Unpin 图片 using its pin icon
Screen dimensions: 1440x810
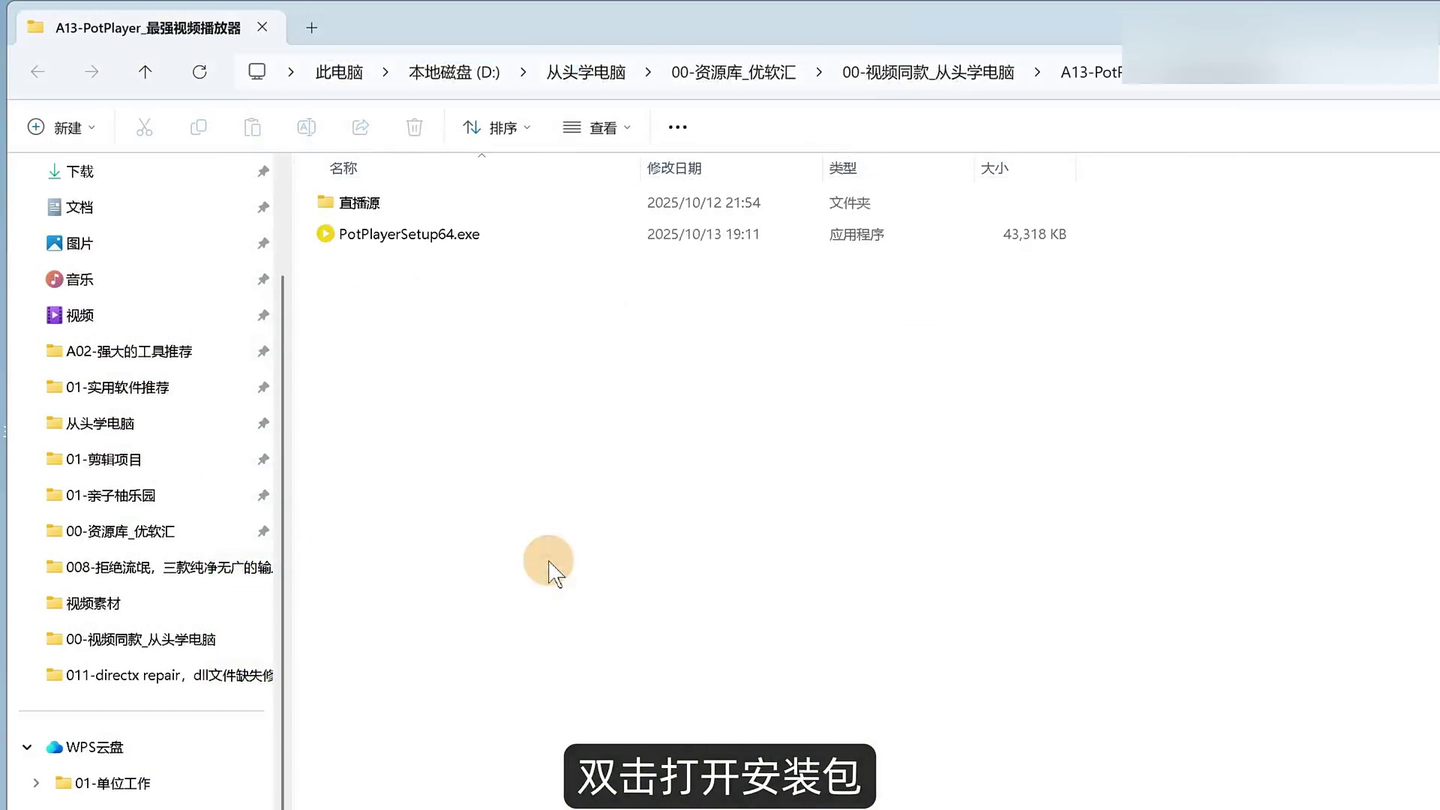click(263, 244)
